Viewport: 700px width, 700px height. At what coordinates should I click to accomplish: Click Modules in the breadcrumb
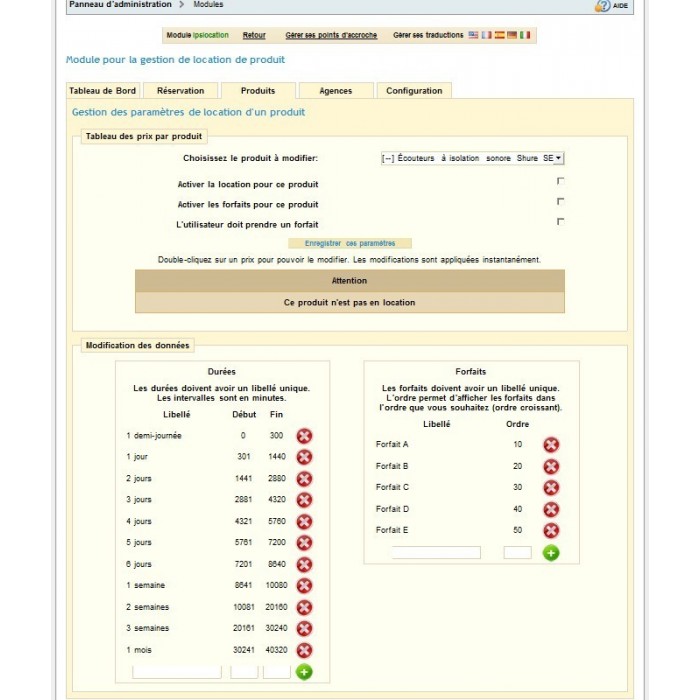coord(208,4)
